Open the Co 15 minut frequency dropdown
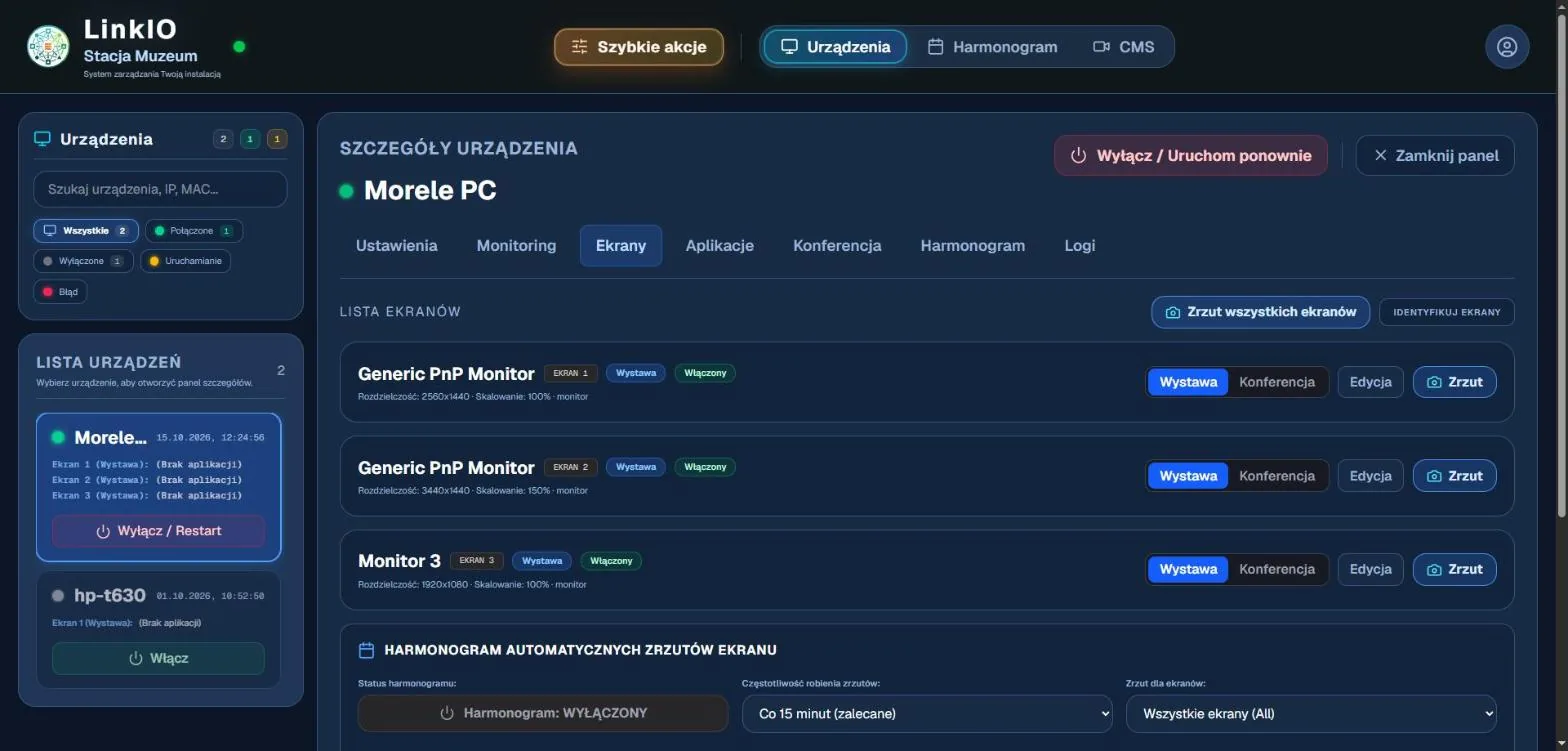Screen dimensions: 1568x751 pyautogui.click(x=927, y=713)
